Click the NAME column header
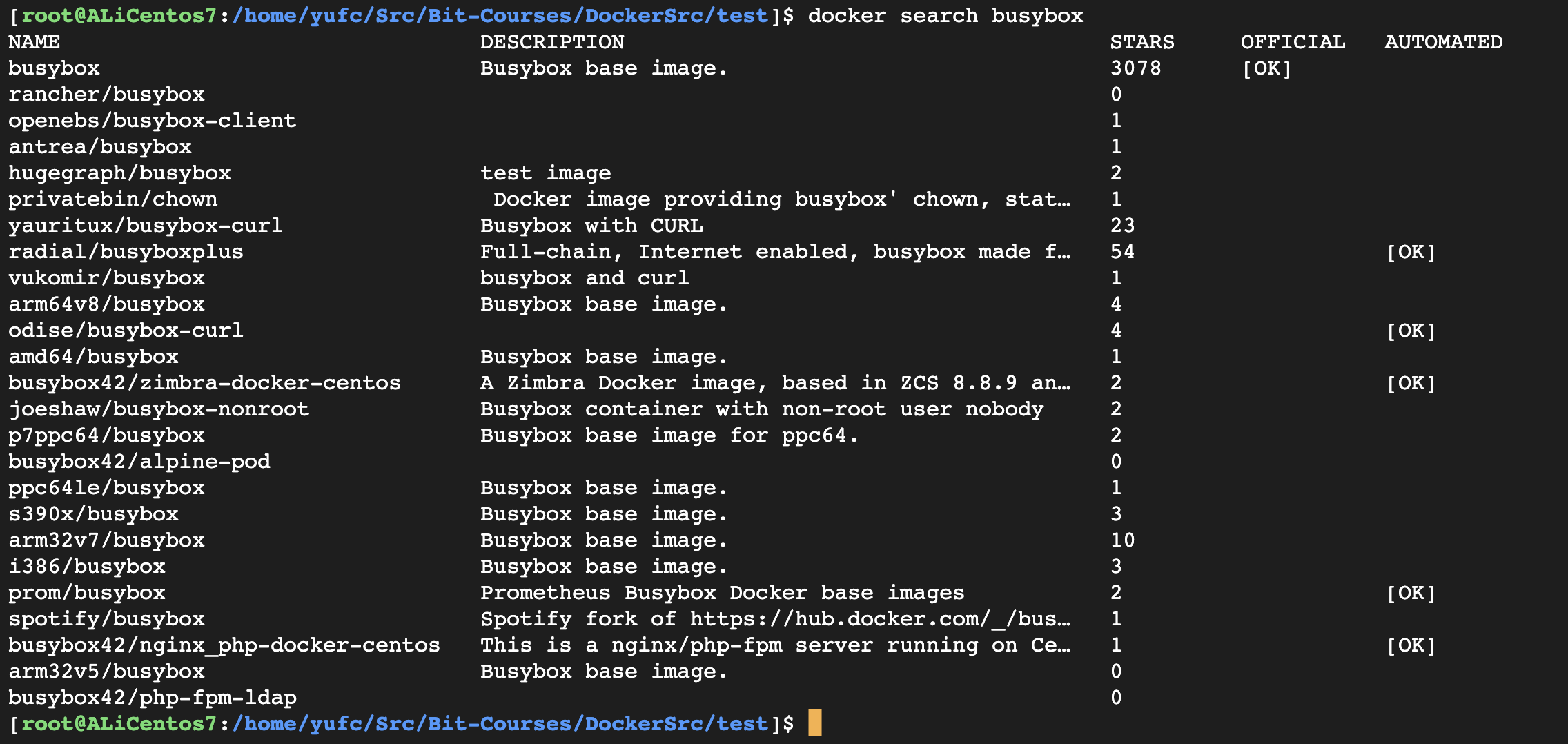This screenshot has height=744, width=1568. coord(34,42)
